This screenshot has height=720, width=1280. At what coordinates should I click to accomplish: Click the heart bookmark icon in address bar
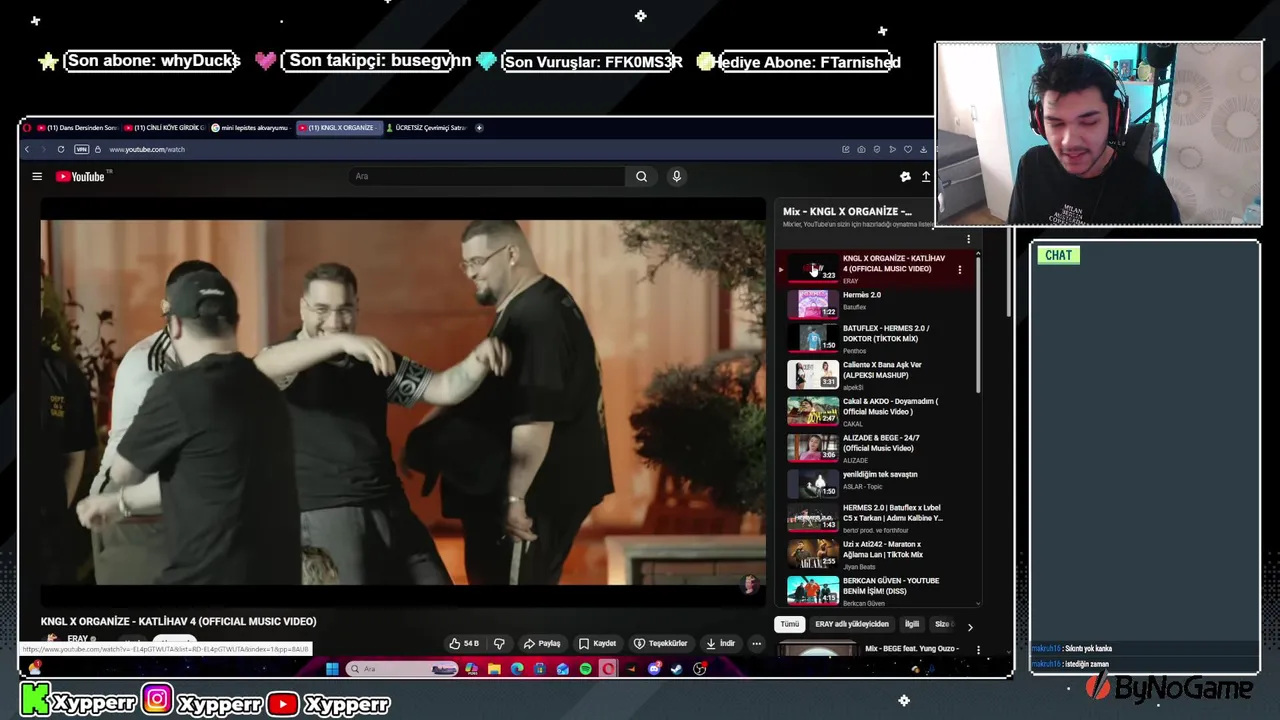coord(908,149)
